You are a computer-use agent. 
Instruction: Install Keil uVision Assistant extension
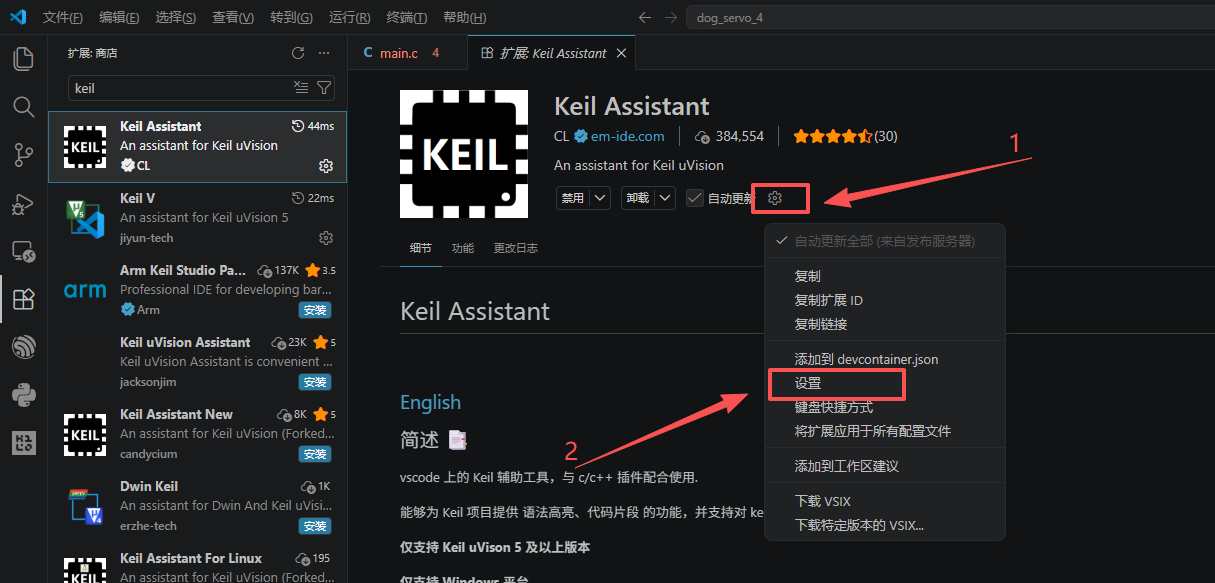[x=315, y=382]
